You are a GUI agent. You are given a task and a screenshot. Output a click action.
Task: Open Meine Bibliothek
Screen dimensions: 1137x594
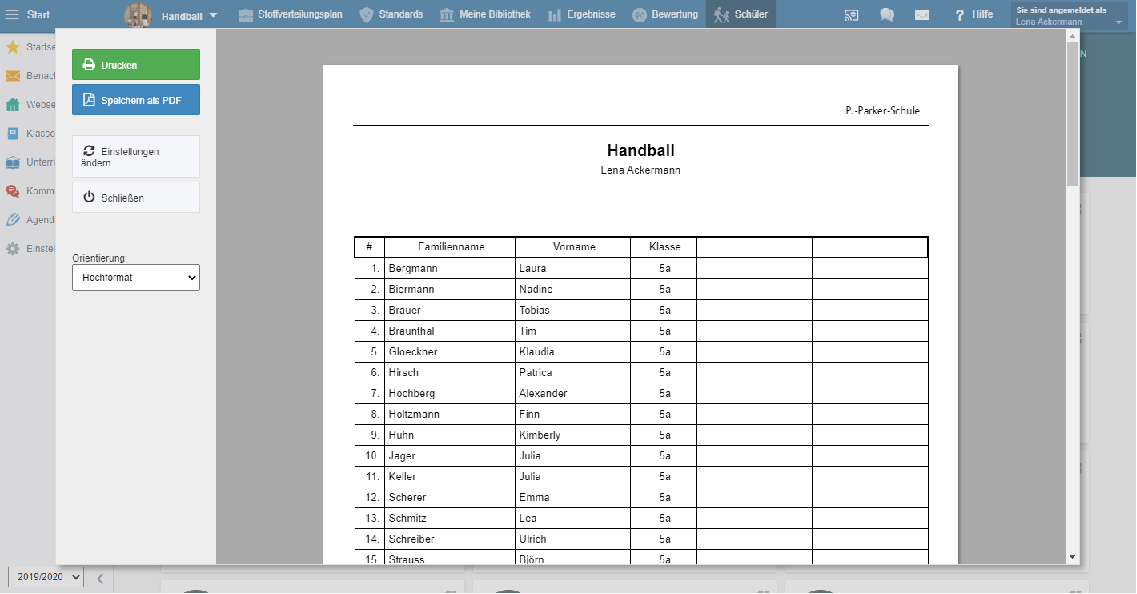(x=485, y=15)
